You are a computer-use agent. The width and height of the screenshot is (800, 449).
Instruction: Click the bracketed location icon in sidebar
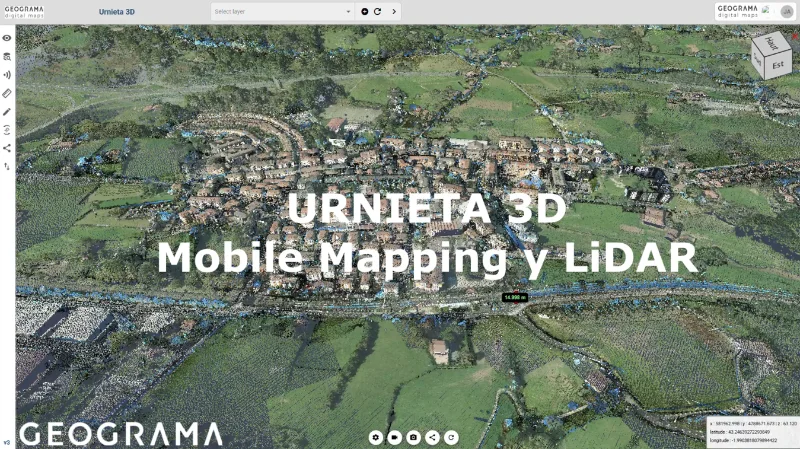7,130
